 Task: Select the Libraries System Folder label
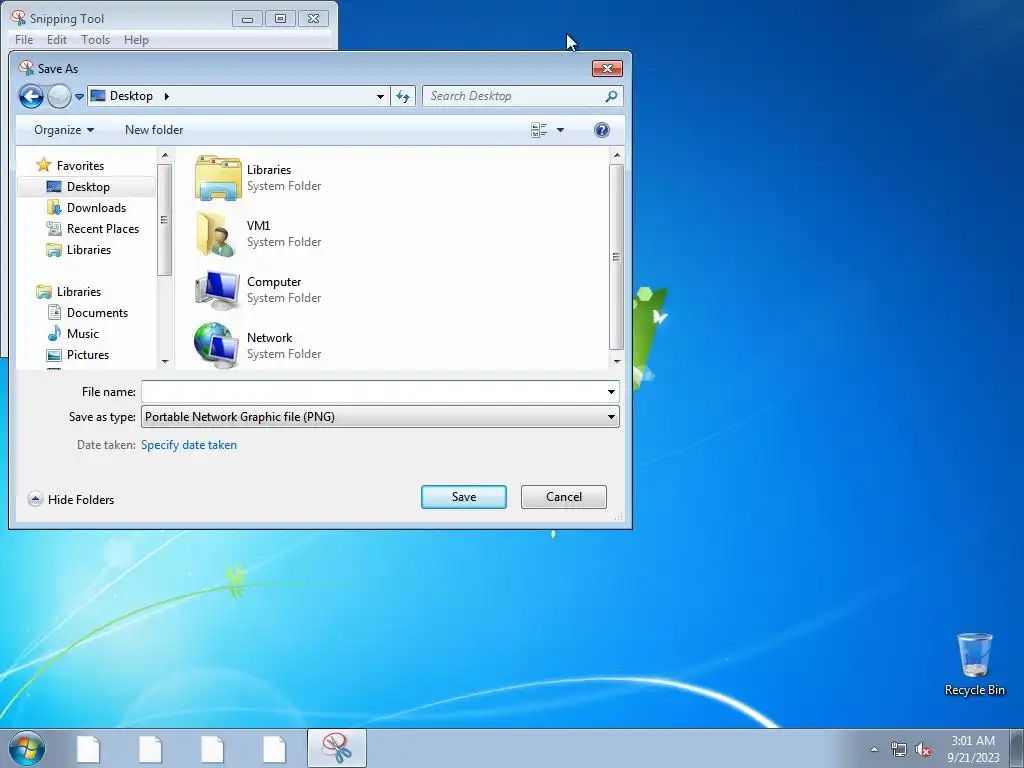283,186
